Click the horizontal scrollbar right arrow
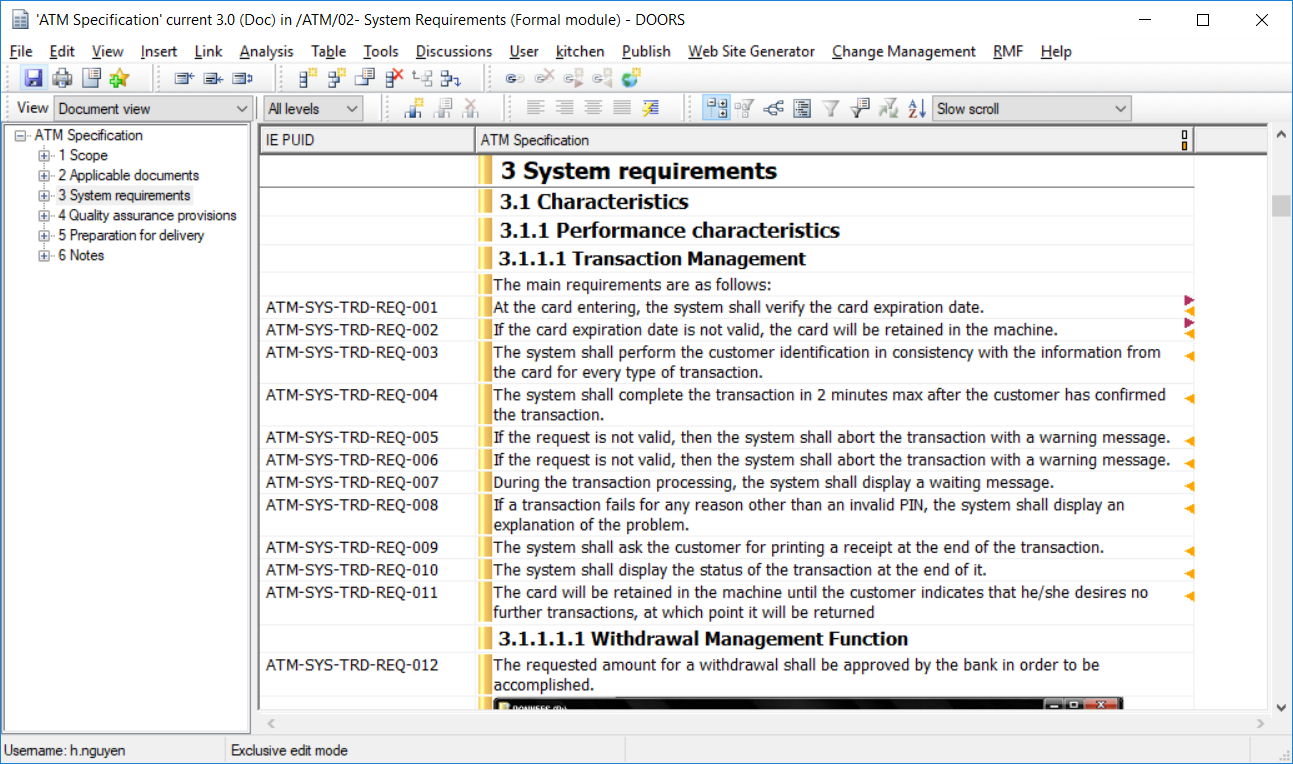 tap(1262, 722)
